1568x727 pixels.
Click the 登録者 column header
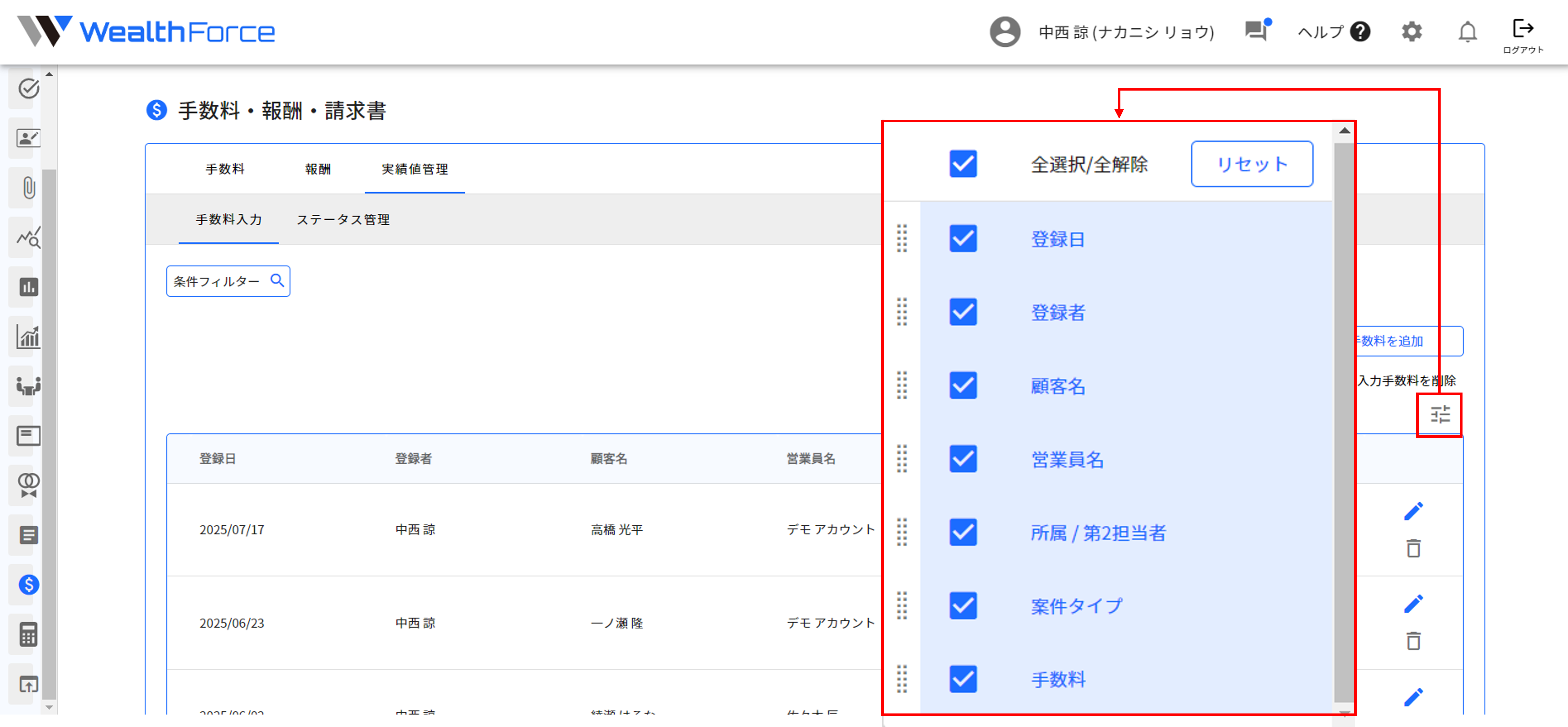pyautogui.click(x=413, y=459)
